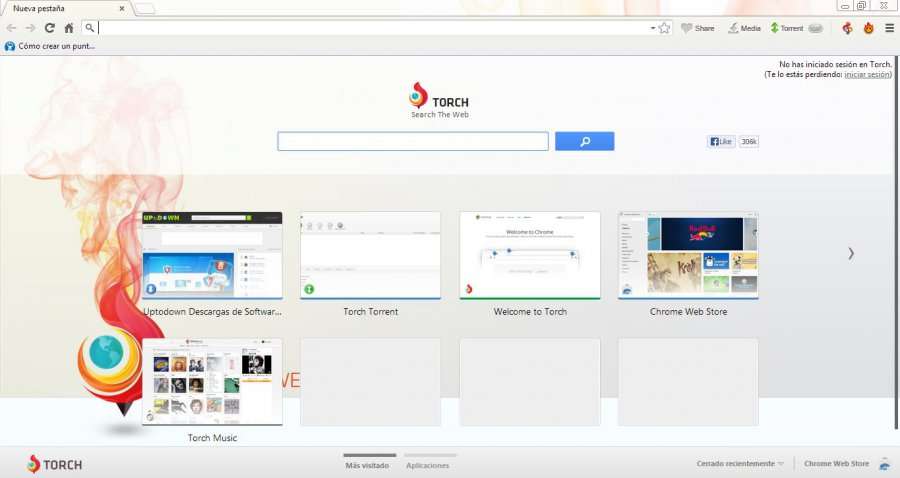The width and height of the screenshot is (900, 478).
Task: Click the Torch Music icon in toolbar
Action: click(847, 28)
